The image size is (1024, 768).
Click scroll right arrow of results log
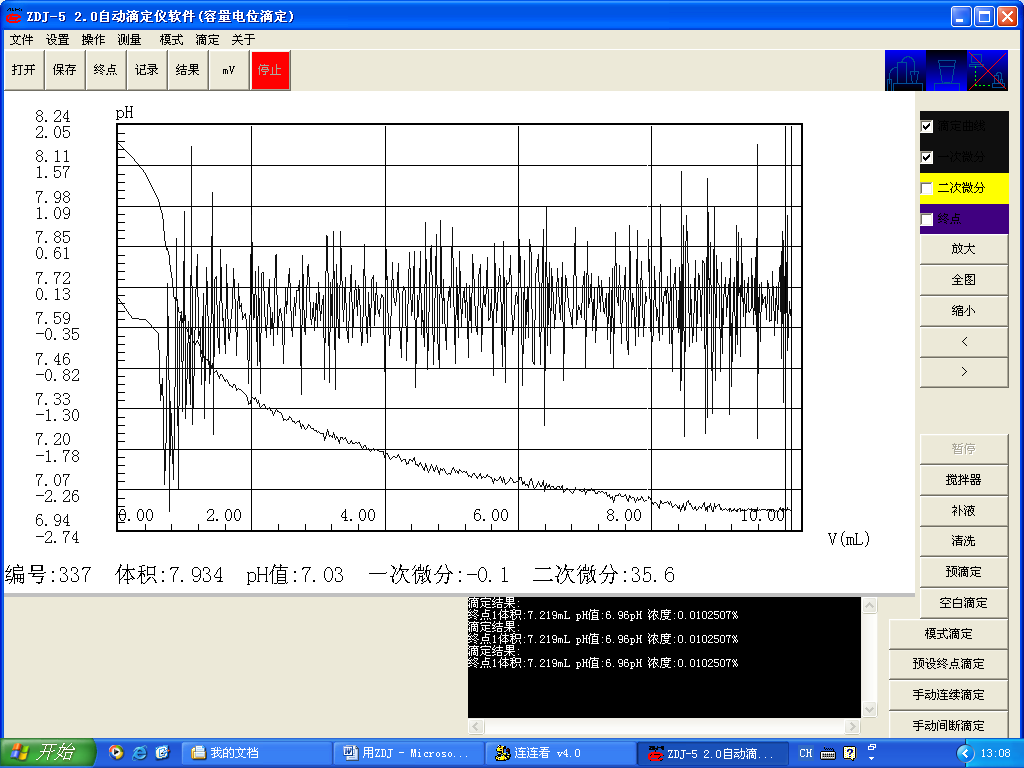853,727
